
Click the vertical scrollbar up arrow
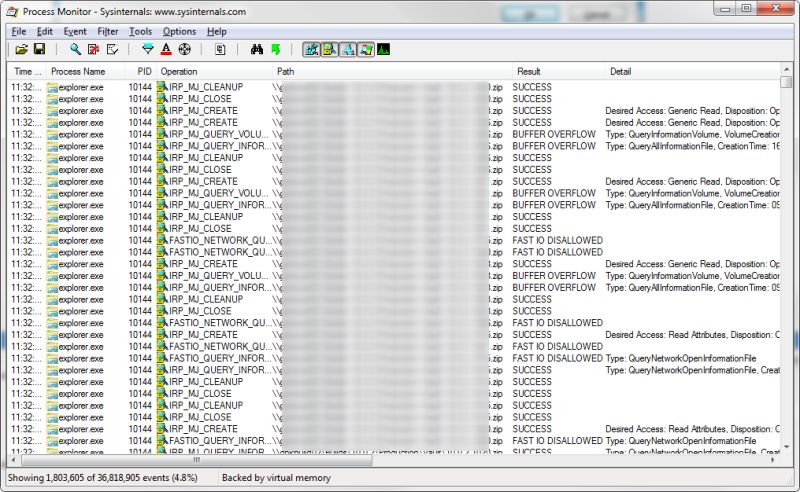[x=786, y=69]
